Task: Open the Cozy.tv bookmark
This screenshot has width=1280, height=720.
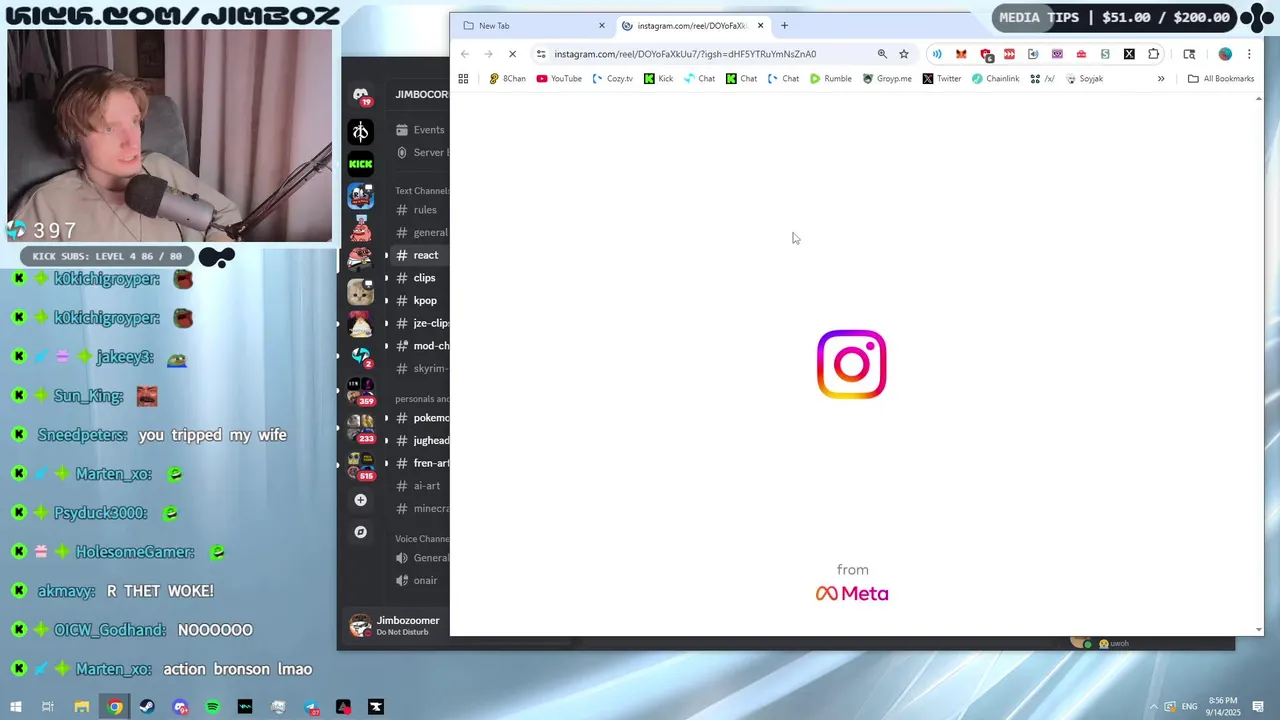Action: pyautogui.click(x=612, y=79)
